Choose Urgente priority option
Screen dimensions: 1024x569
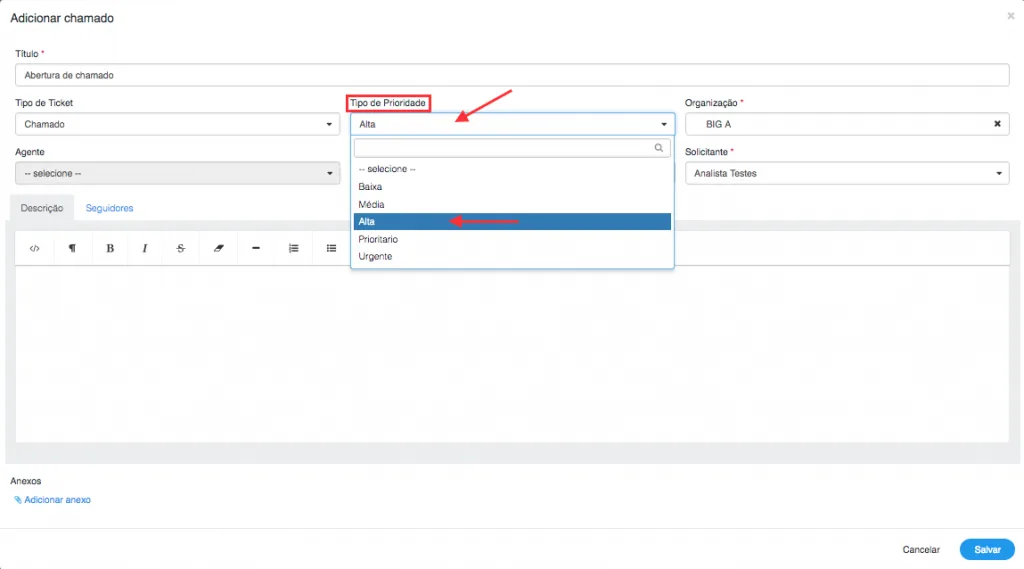click(x=512, y=257)
